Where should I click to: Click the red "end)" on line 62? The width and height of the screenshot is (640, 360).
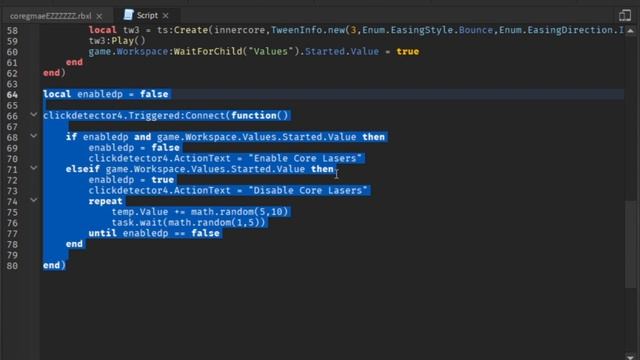(x=54, y=73)
